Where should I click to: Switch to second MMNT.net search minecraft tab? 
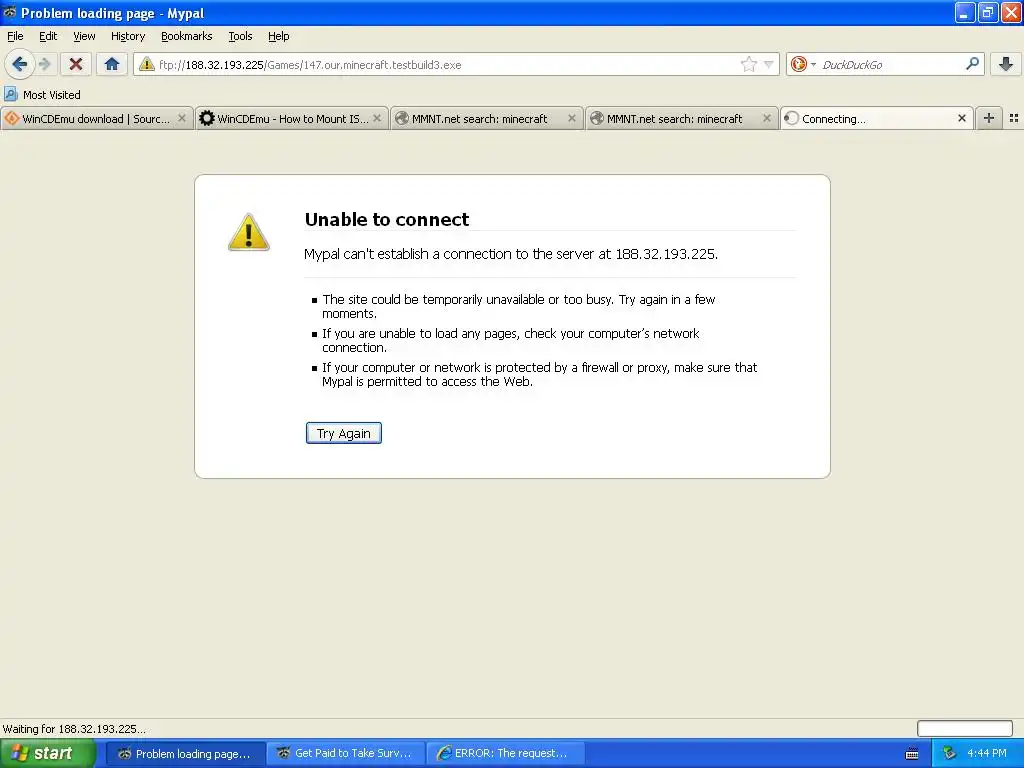coord(681,119)
